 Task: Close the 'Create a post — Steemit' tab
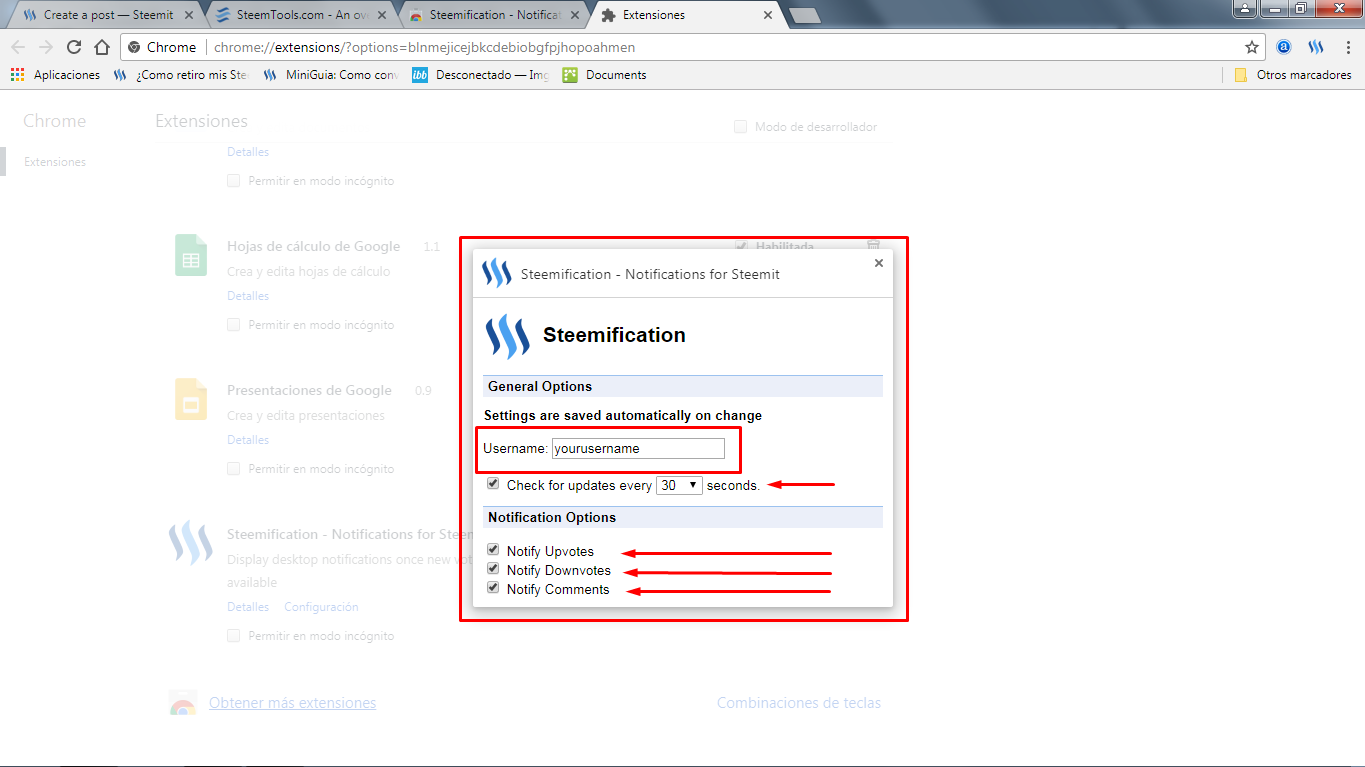coord(189,15)
